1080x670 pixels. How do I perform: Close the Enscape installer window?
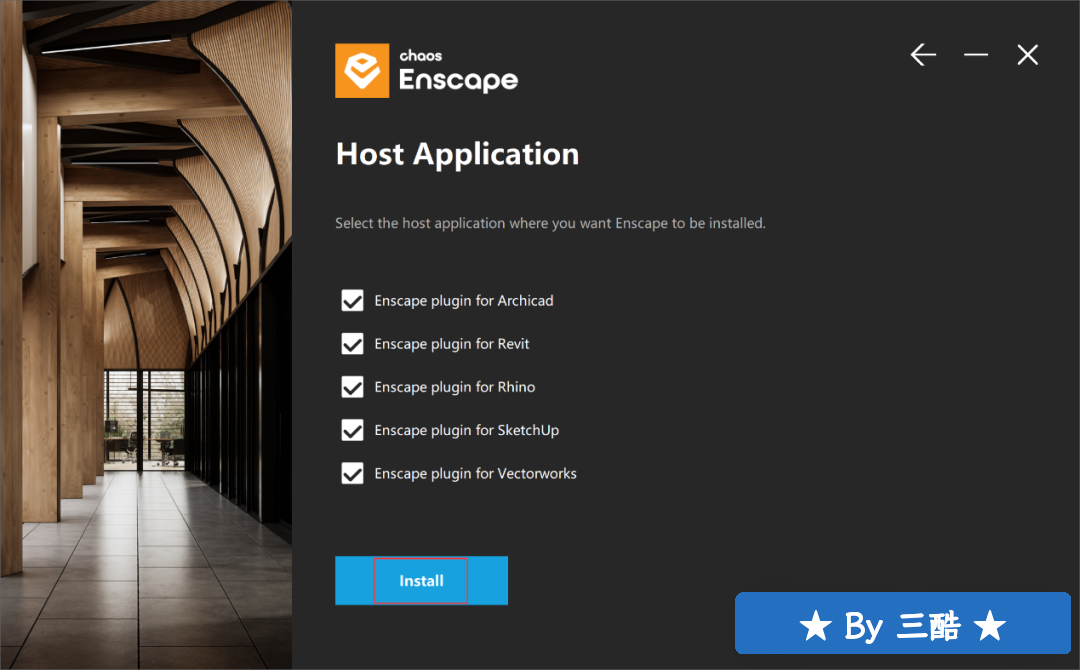click(1028, 54)
